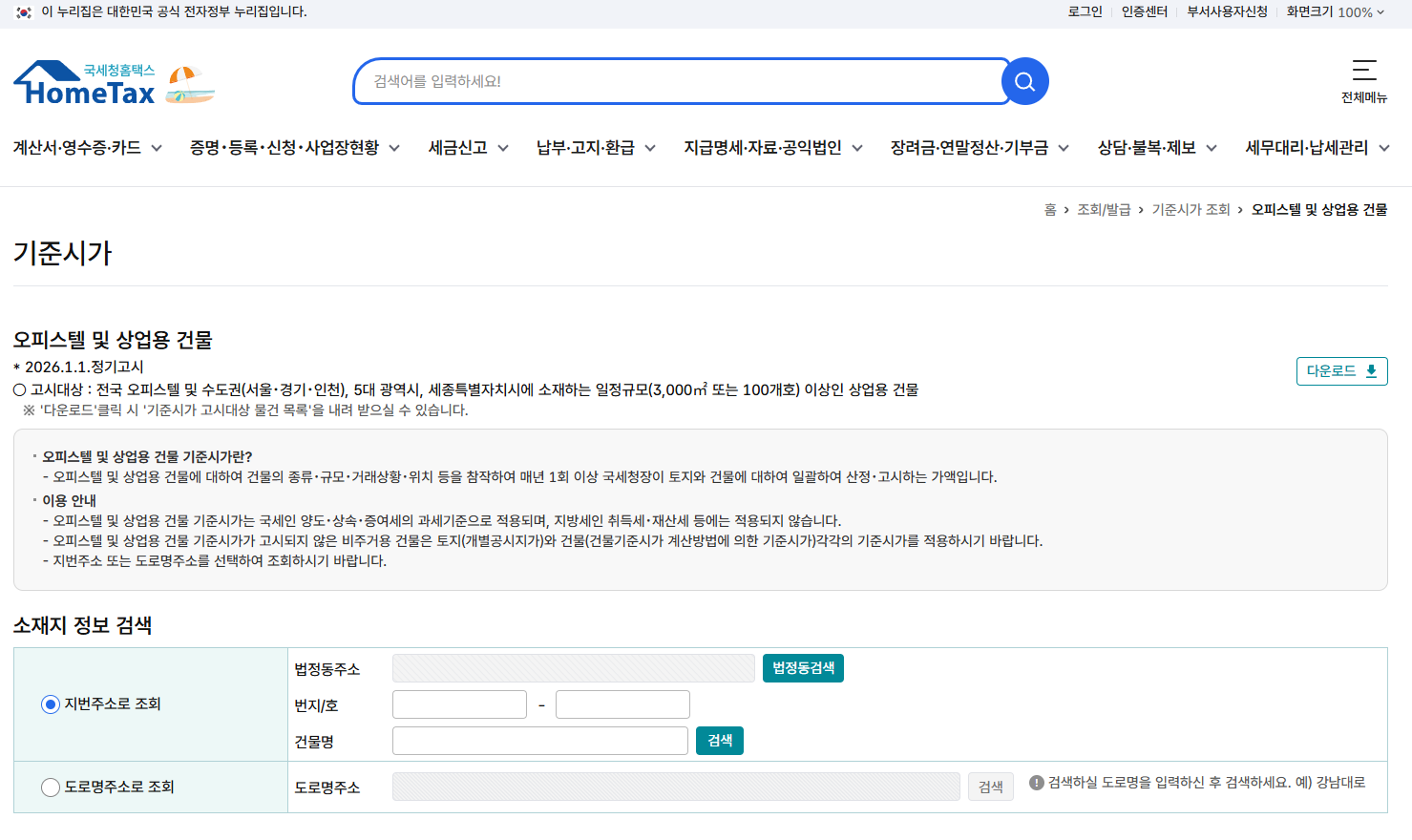Click the 소재지 정보 검색 heading
The image size is (1412, 840).
pos(83,625)
